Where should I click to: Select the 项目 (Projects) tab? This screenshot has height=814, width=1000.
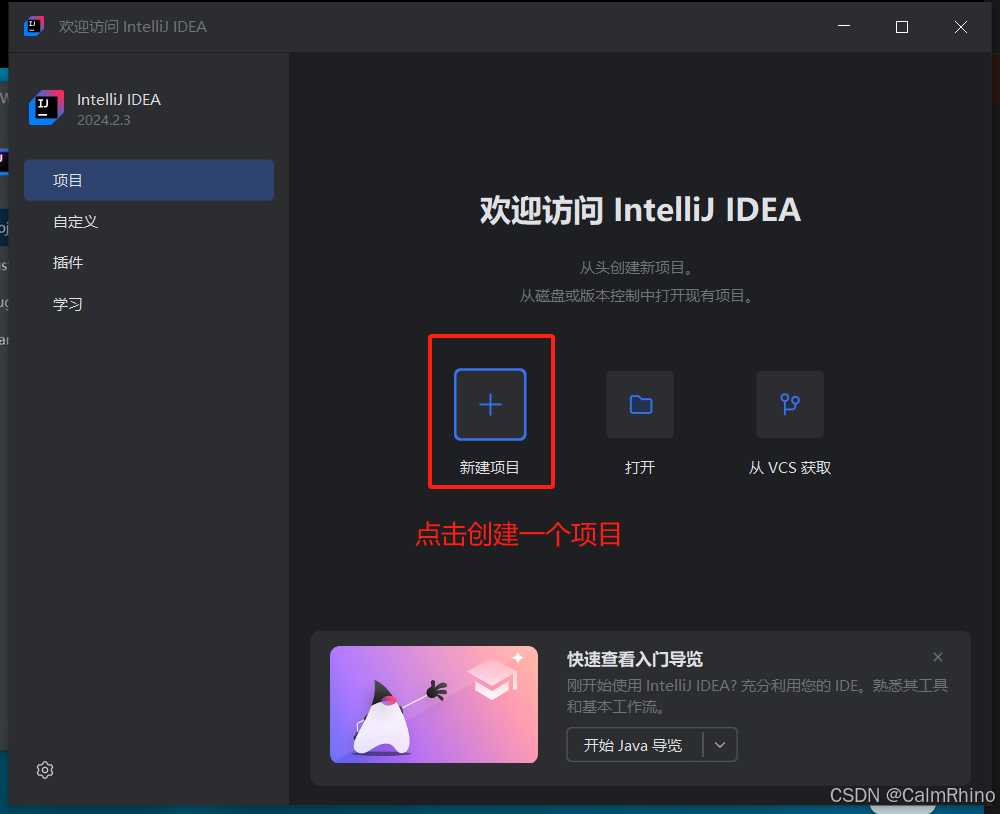[x=149, y=180]
